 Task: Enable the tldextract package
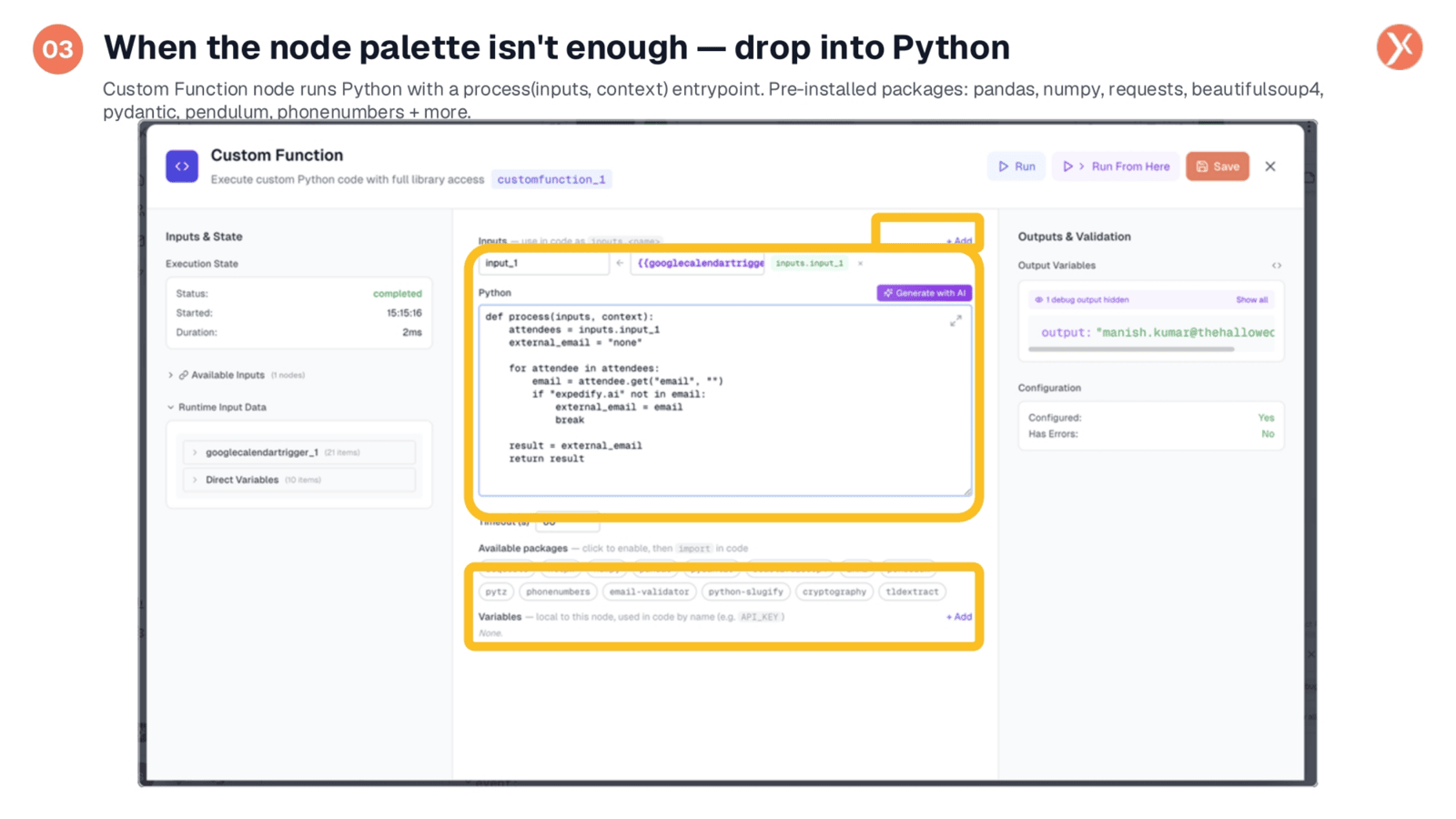point(912,591)
